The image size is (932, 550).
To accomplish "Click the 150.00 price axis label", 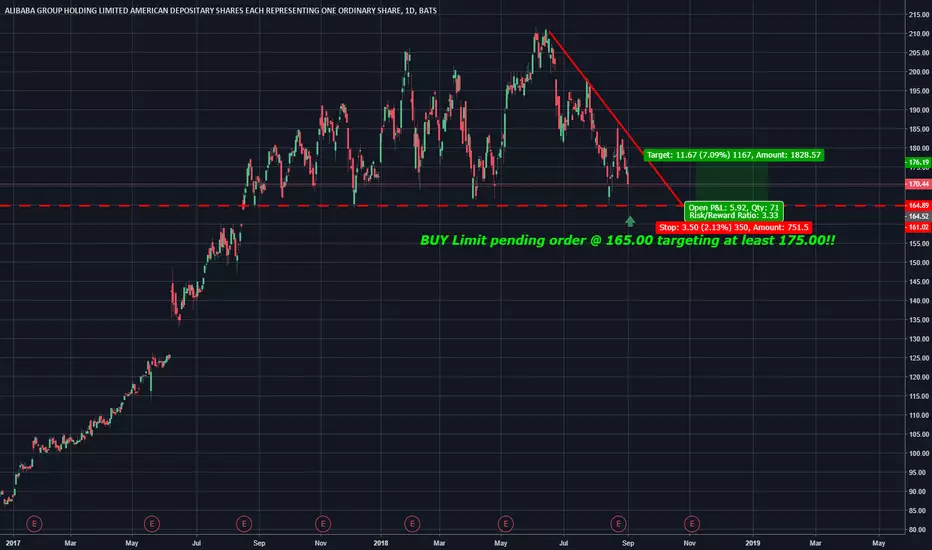I will pyautogui.click(x=918, y=262).
